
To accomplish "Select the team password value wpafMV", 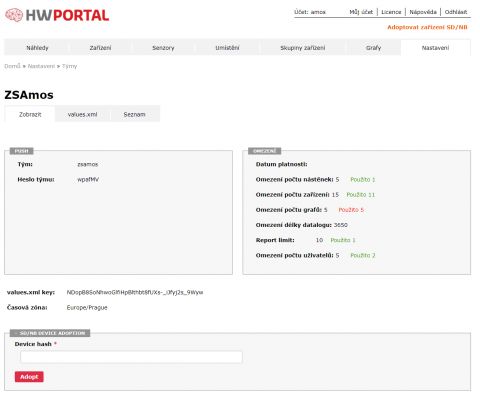I will point(88,179).
